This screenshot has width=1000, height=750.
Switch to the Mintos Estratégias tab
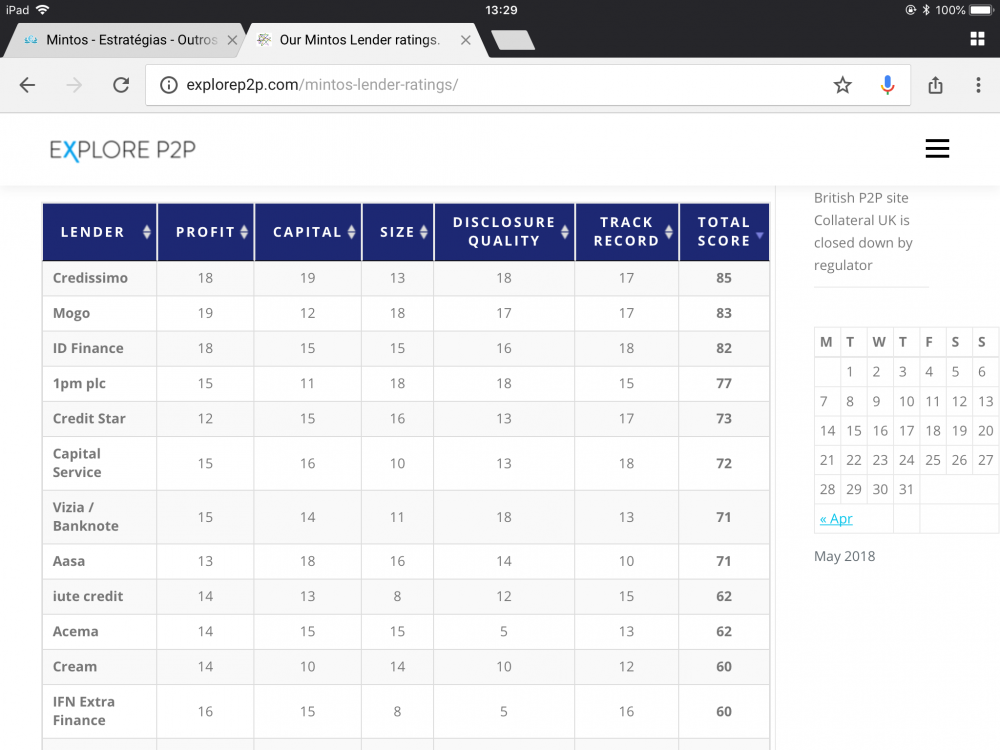(130, 40)
